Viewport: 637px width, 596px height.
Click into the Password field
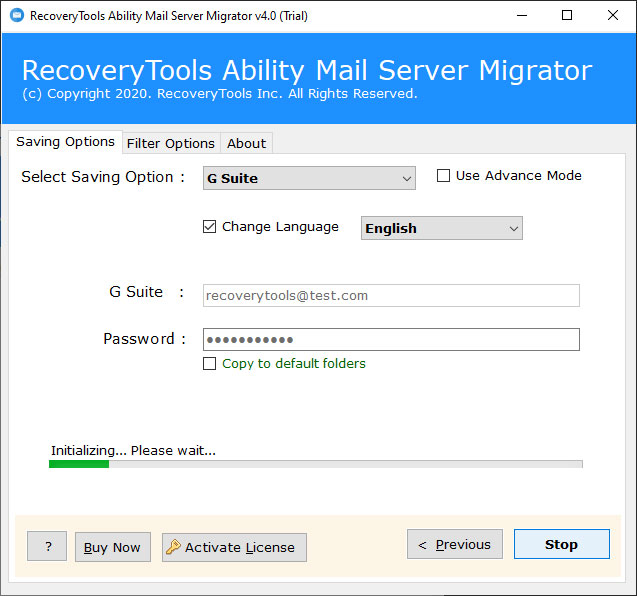coord(391,339)
